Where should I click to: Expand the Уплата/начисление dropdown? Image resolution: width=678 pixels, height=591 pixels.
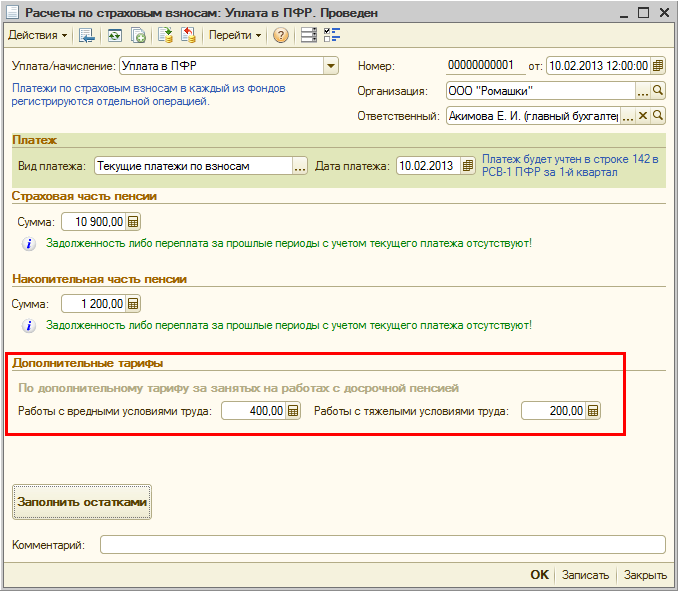click(331, 66)
